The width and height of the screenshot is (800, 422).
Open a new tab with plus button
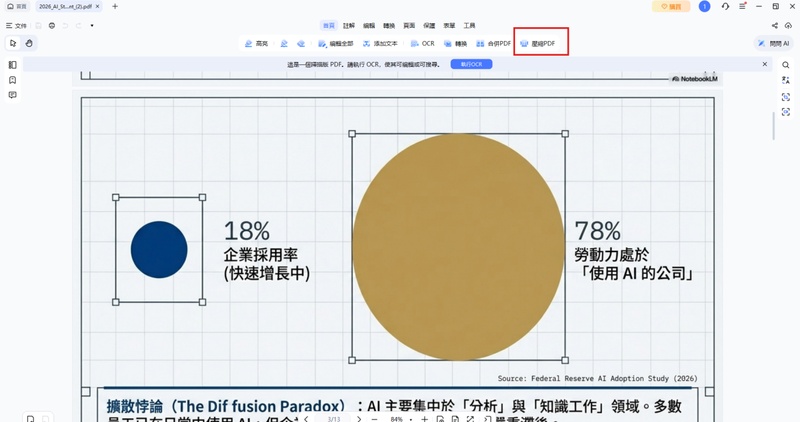click(x=115, y=7)
